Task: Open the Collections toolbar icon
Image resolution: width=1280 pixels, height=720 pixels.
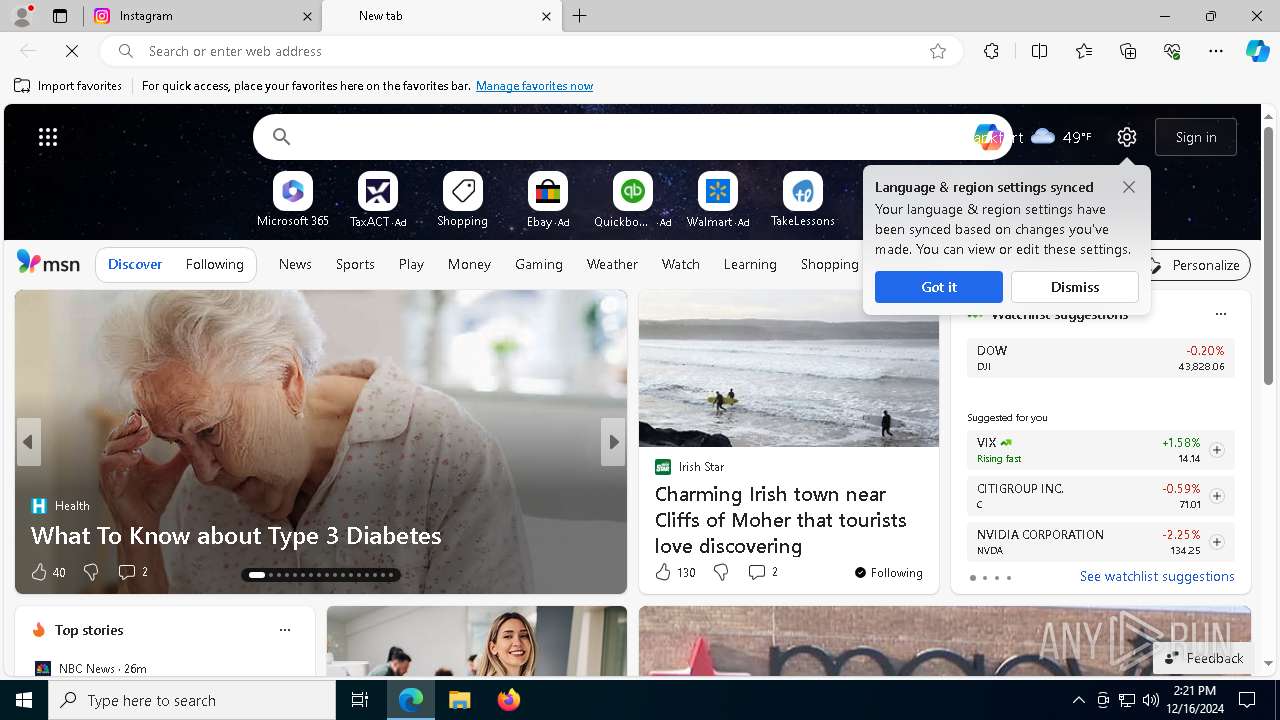Action: coord(1128,51)
